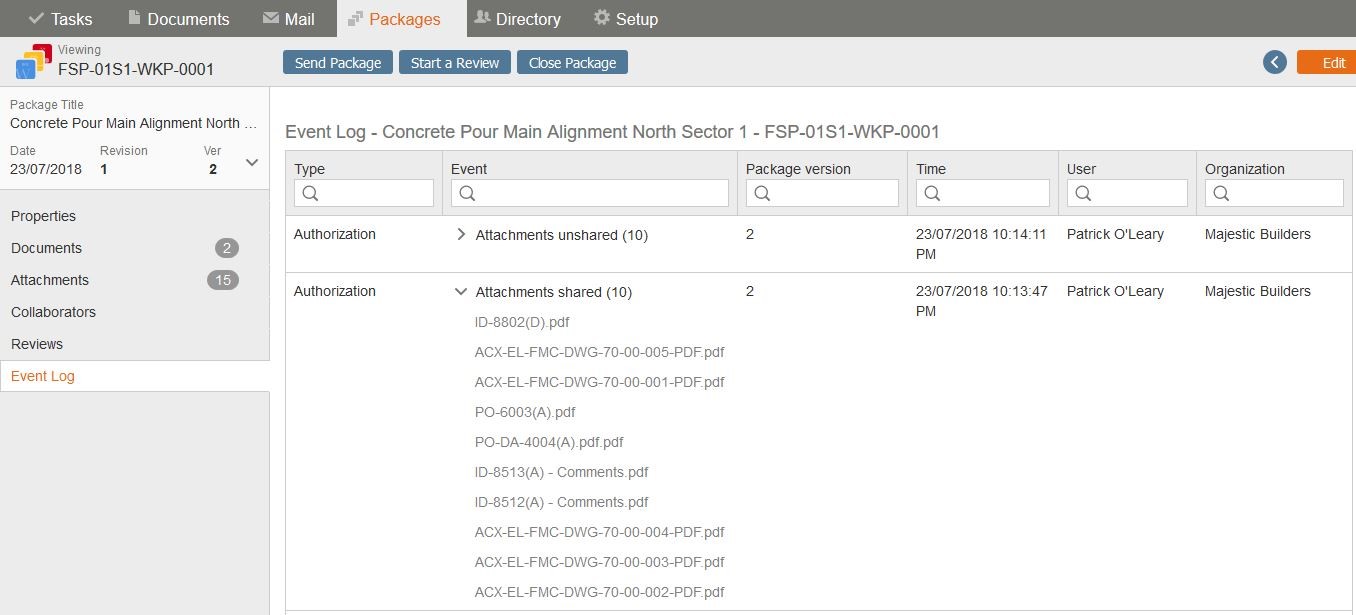Click ACX-EL-FMC-DWG-70-00-004-PDF.pdf
Image resolution: width=1356 pixels, height=615 pixels.
tap(600, 532)
